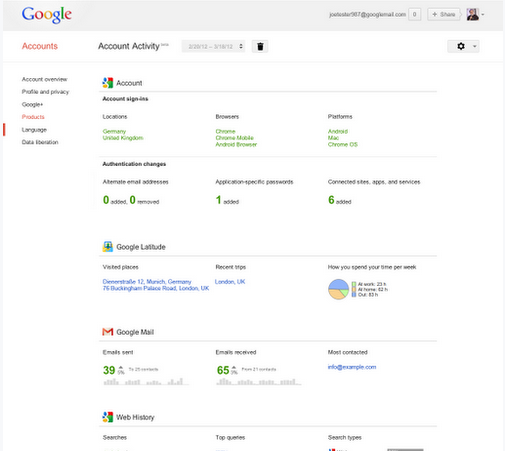Click the emails received bar chart
Image resolution: width=505 pixels, height=451 pixels.
(259, 381)
